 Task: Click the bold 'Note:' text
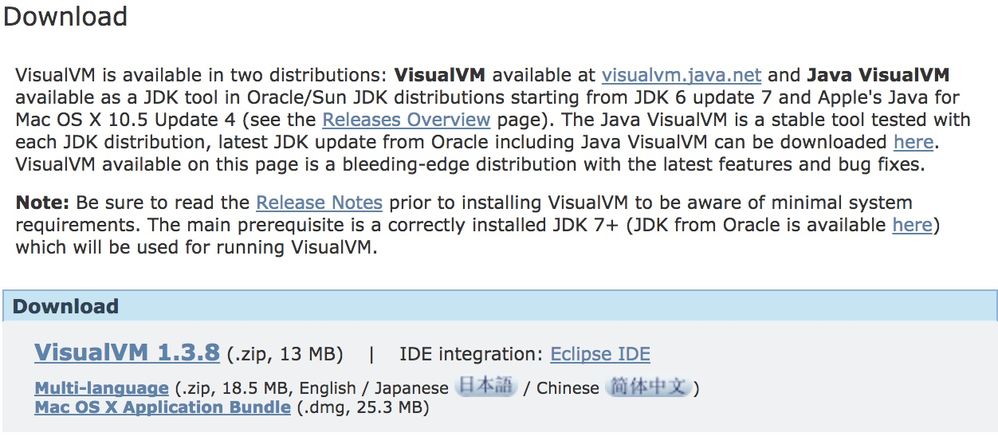pos(42,203)
